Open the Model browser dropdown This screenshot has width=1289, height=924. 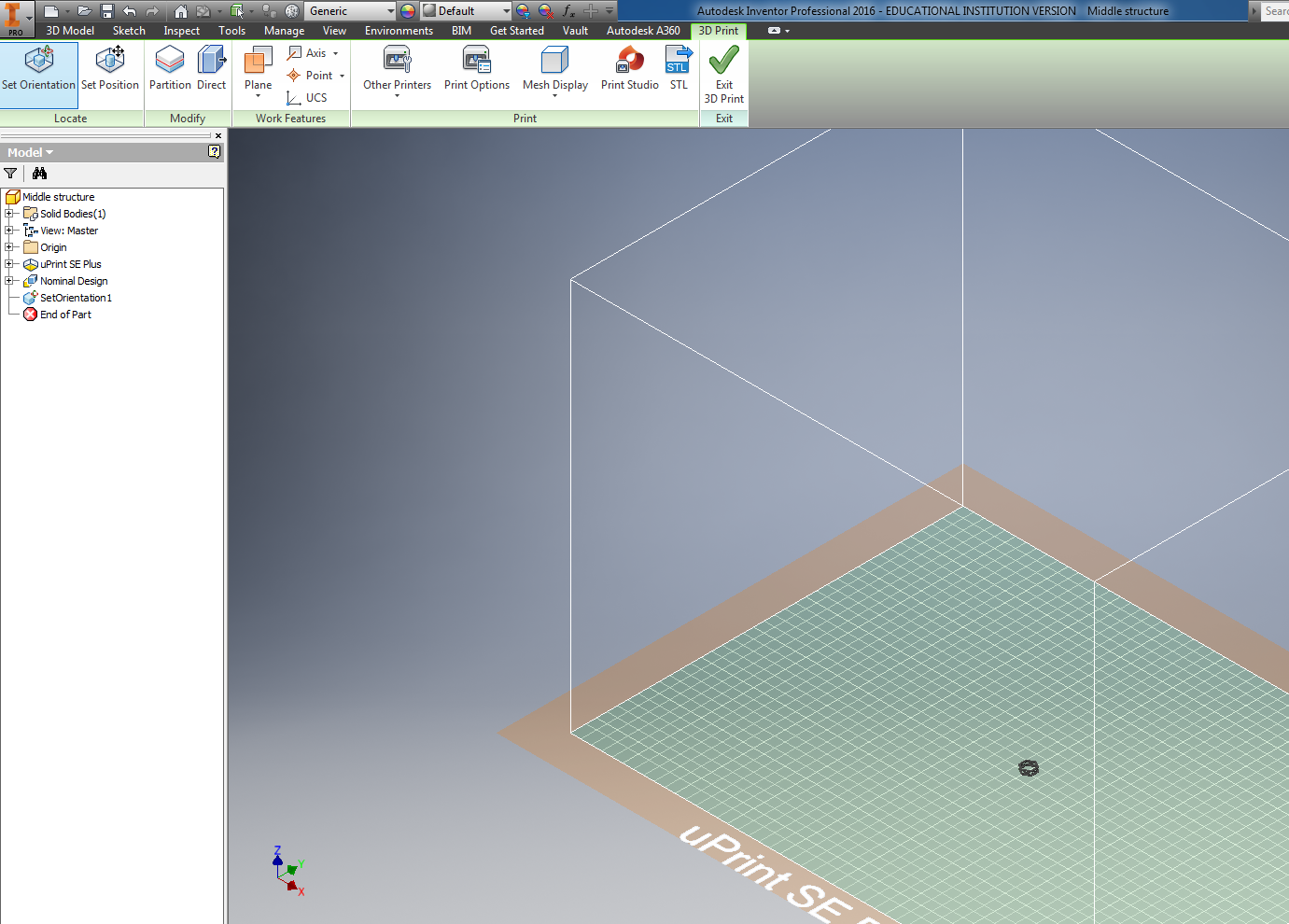[x=30, y=152]
